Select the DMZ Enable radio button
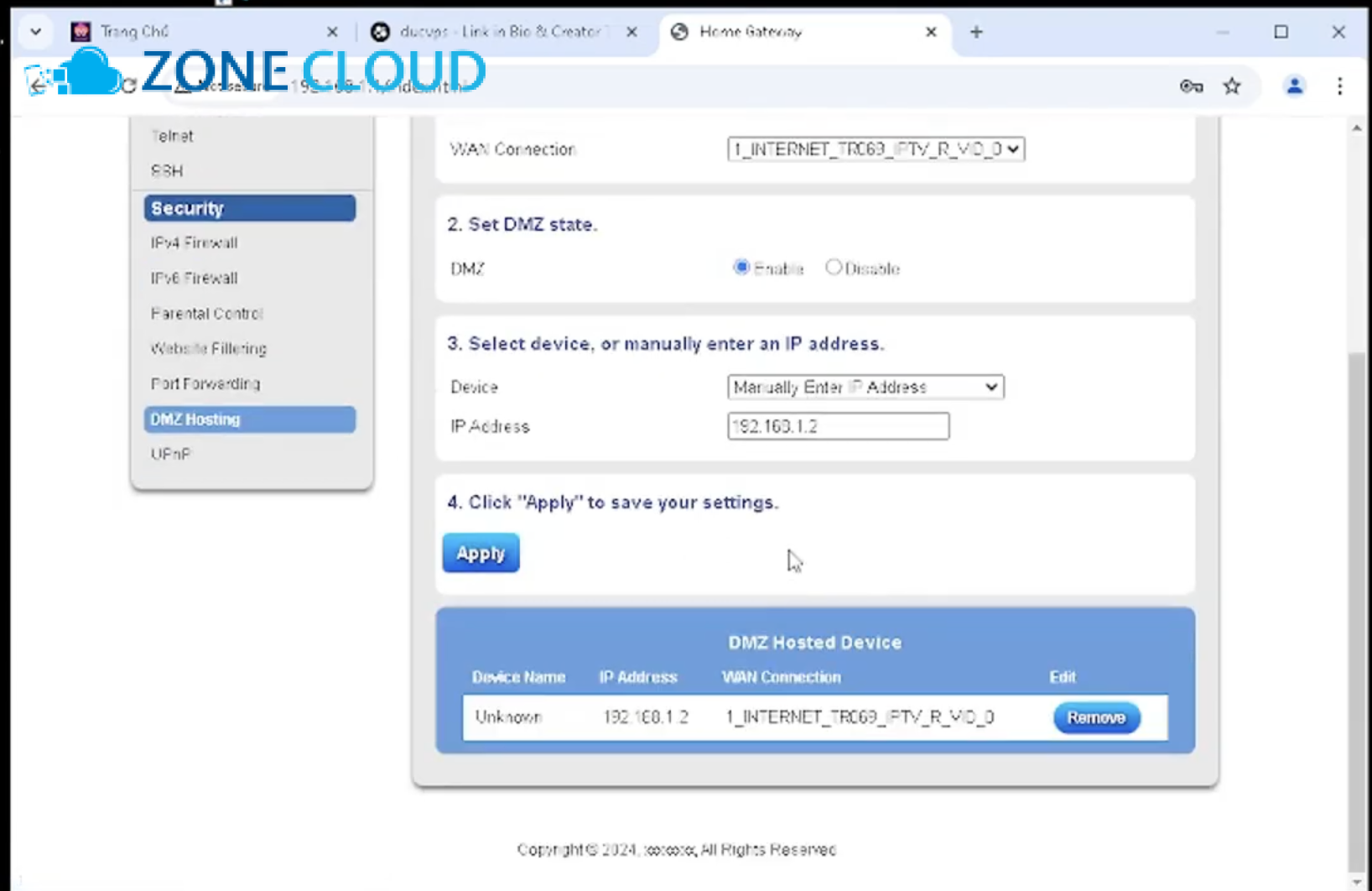 click(x=741, y=268)
